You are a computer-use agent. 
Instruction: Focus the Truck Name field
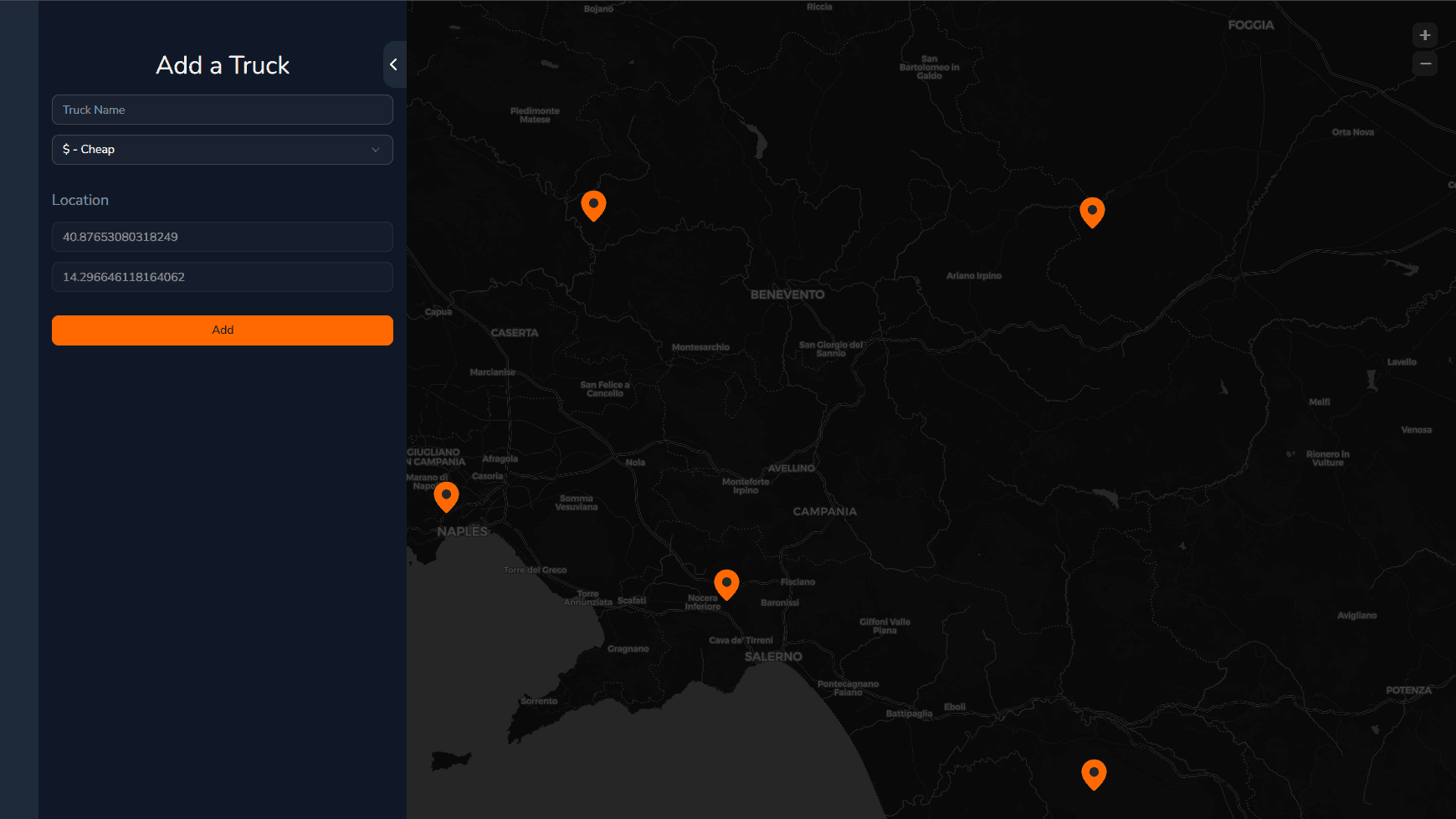(223, 110)
